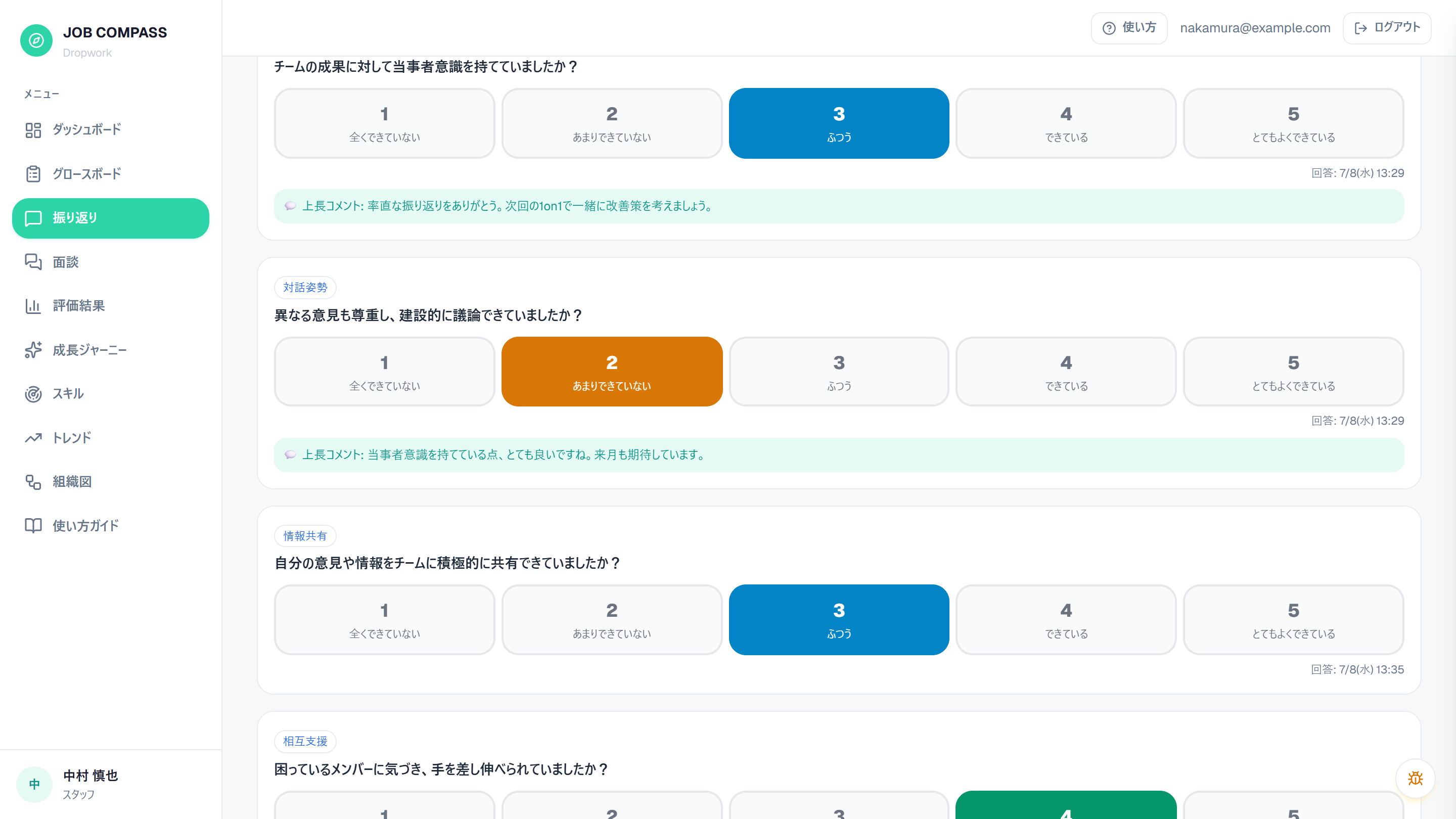Viewport: 1456px width, 819px height.
Task: Click the ログアウト button
Action: [x=1387, y=28]
